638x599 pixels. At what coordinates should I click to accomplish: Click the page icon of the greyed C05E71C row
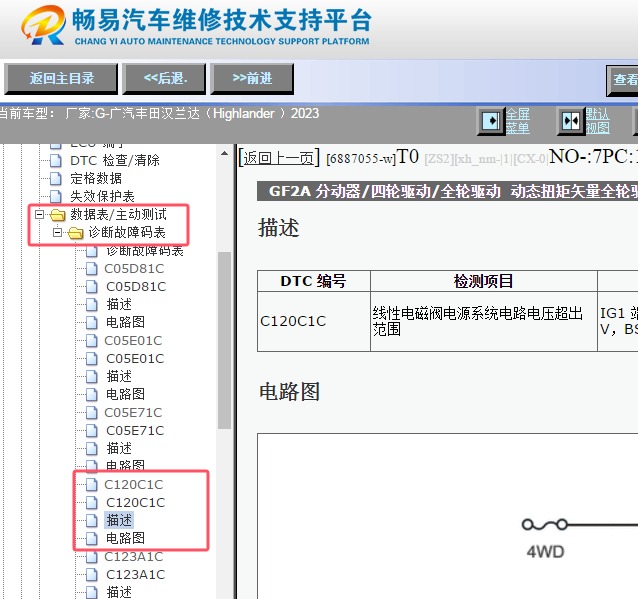pos(92,413)
